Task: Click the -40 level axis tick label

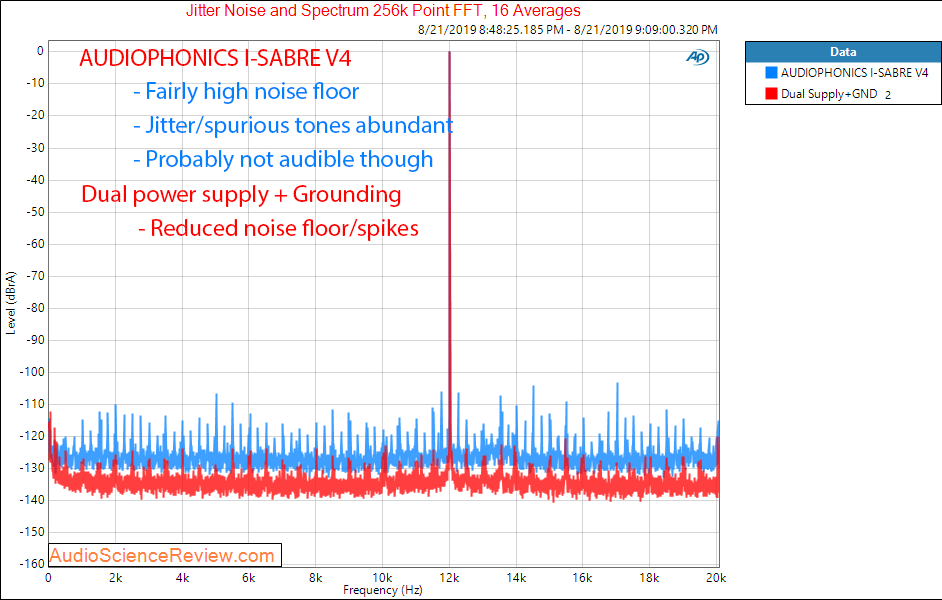Action: pos(35,179)
